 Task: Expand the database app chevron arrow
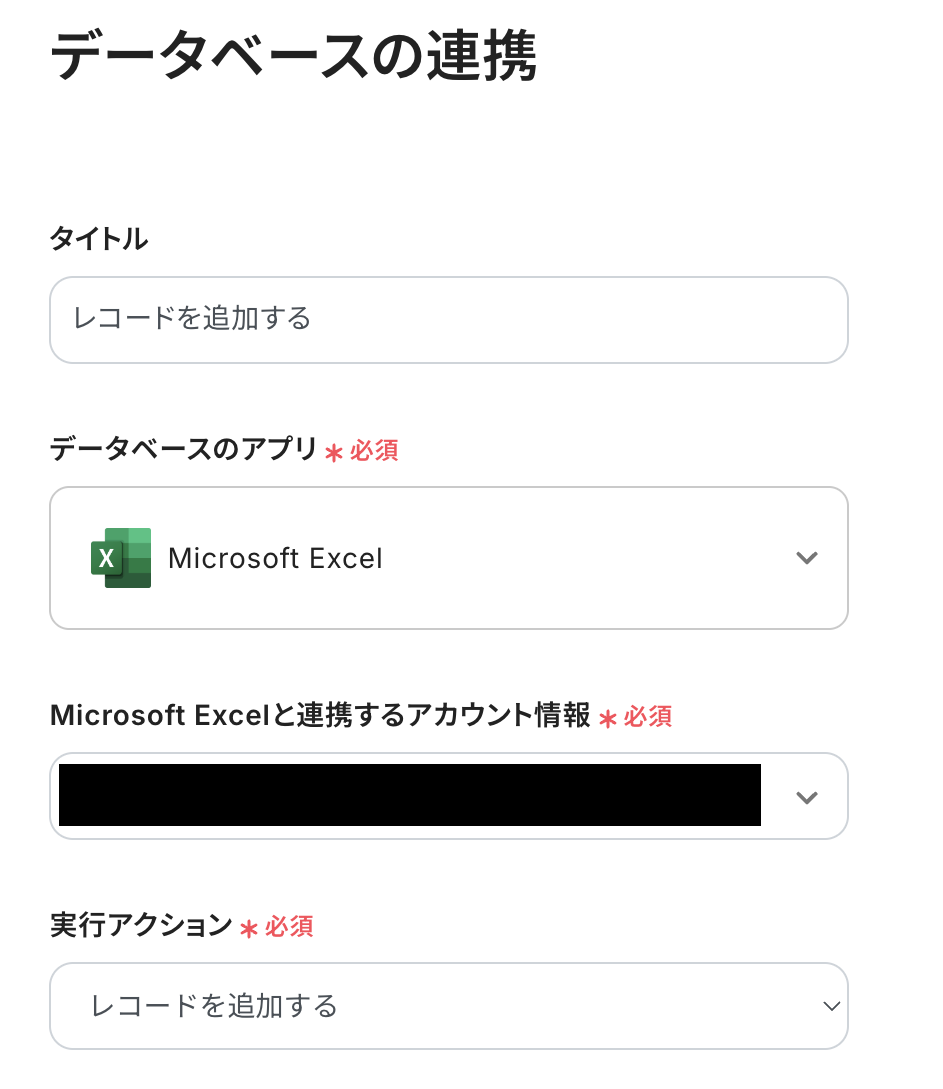point(806,558)
